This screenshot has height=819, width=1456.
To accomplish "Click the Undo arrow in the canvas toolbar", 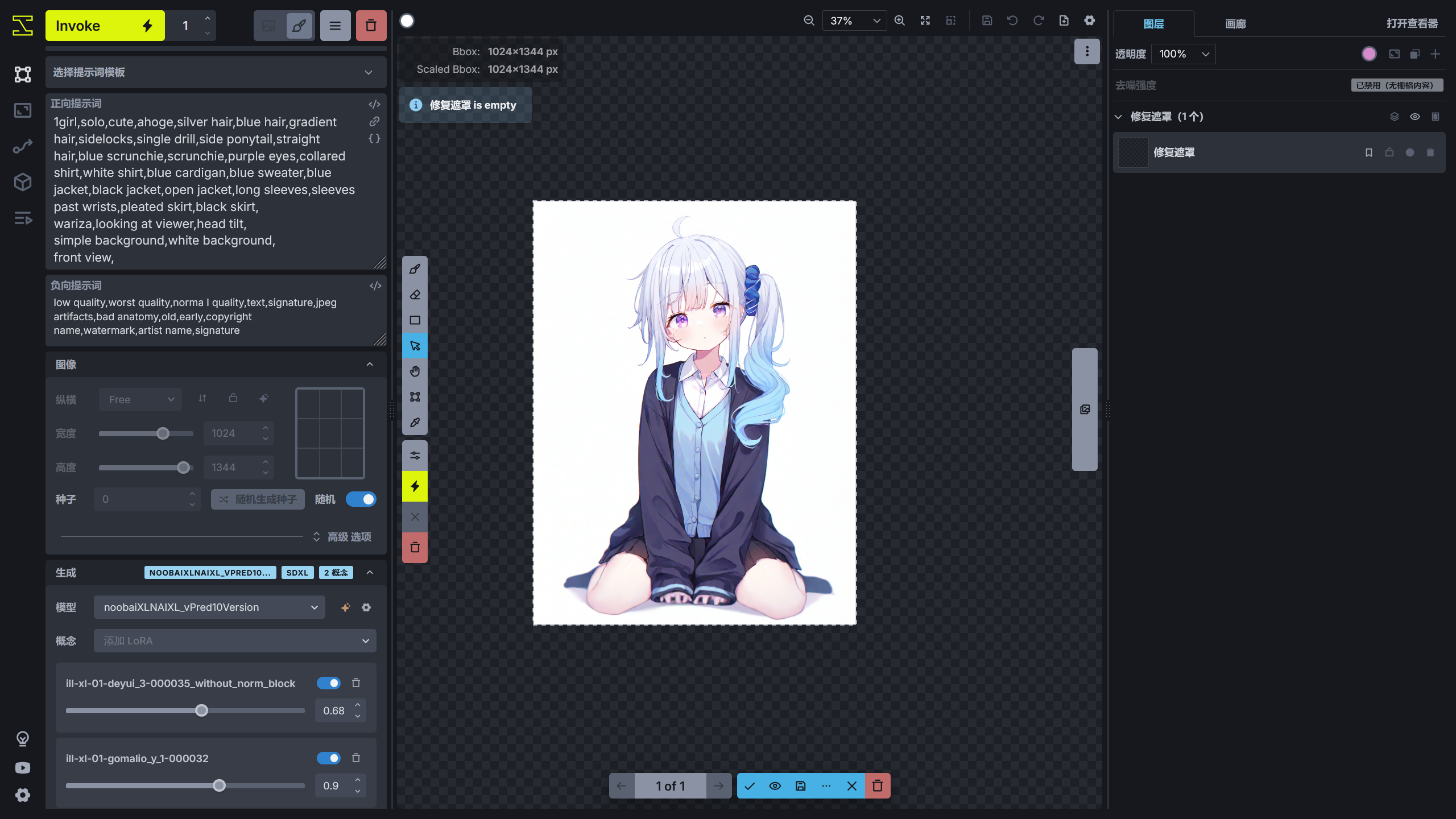I will [x=1012, y=20].
